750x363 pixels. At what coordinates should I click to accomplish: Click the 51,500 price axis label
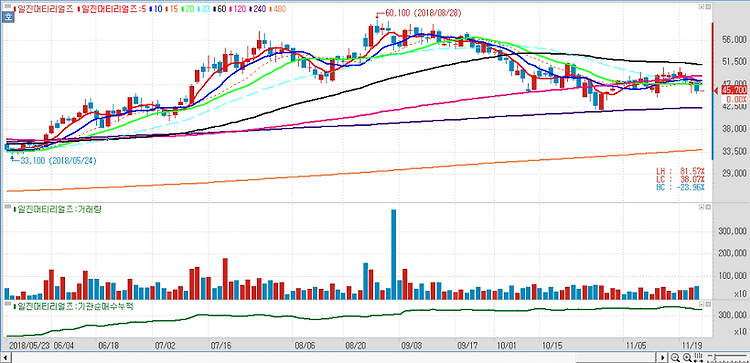point(734,62)
